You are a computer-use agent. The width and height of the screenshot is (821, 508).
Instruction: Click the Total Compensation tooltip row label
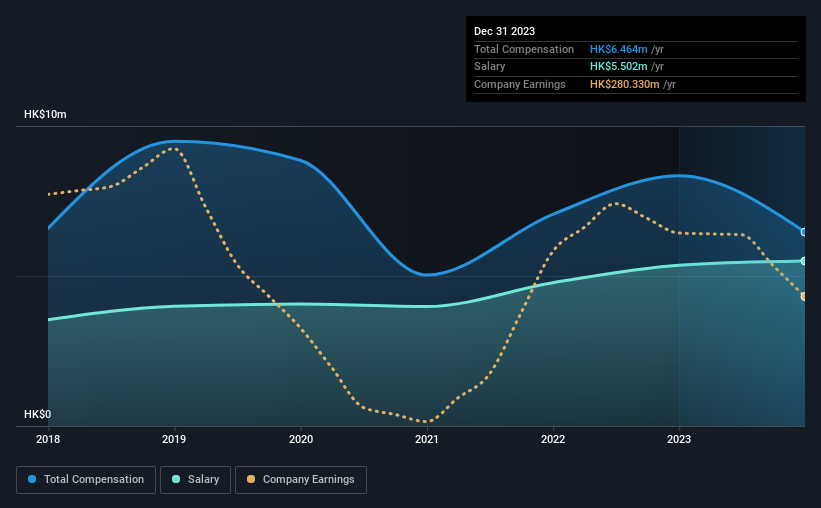[x=524, y=49]
